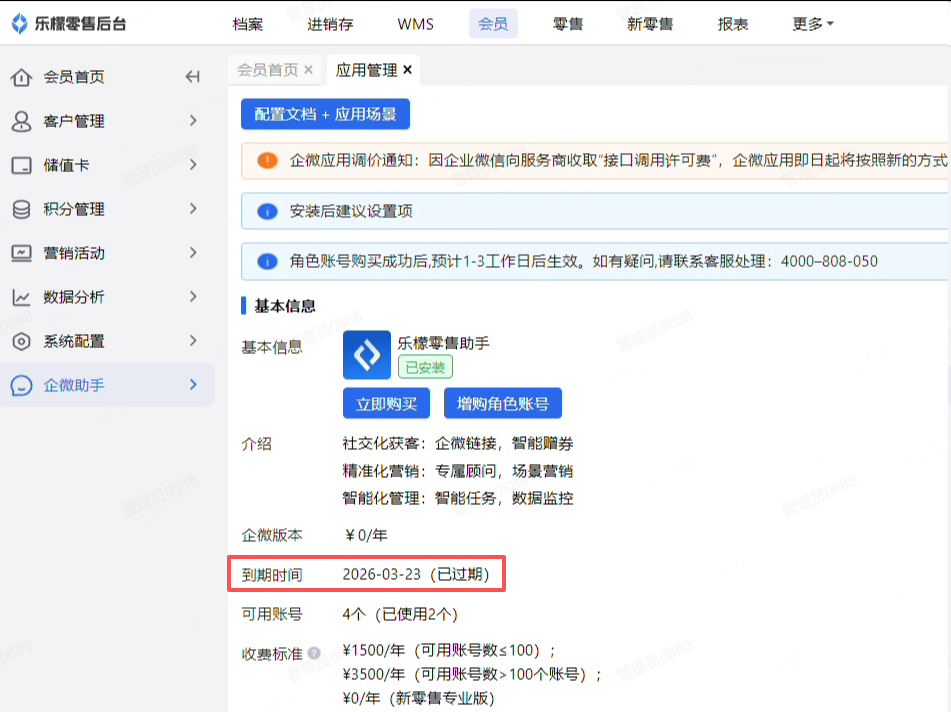Viewport: 951px width, 712px height.
Task: Click the 精准化营销 intro line
Action: (458, 471)
